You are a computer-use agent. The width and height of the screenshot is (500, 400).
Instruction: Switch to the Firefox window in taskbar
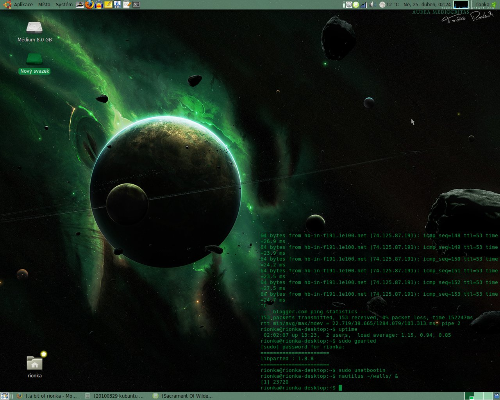(47, 396)
